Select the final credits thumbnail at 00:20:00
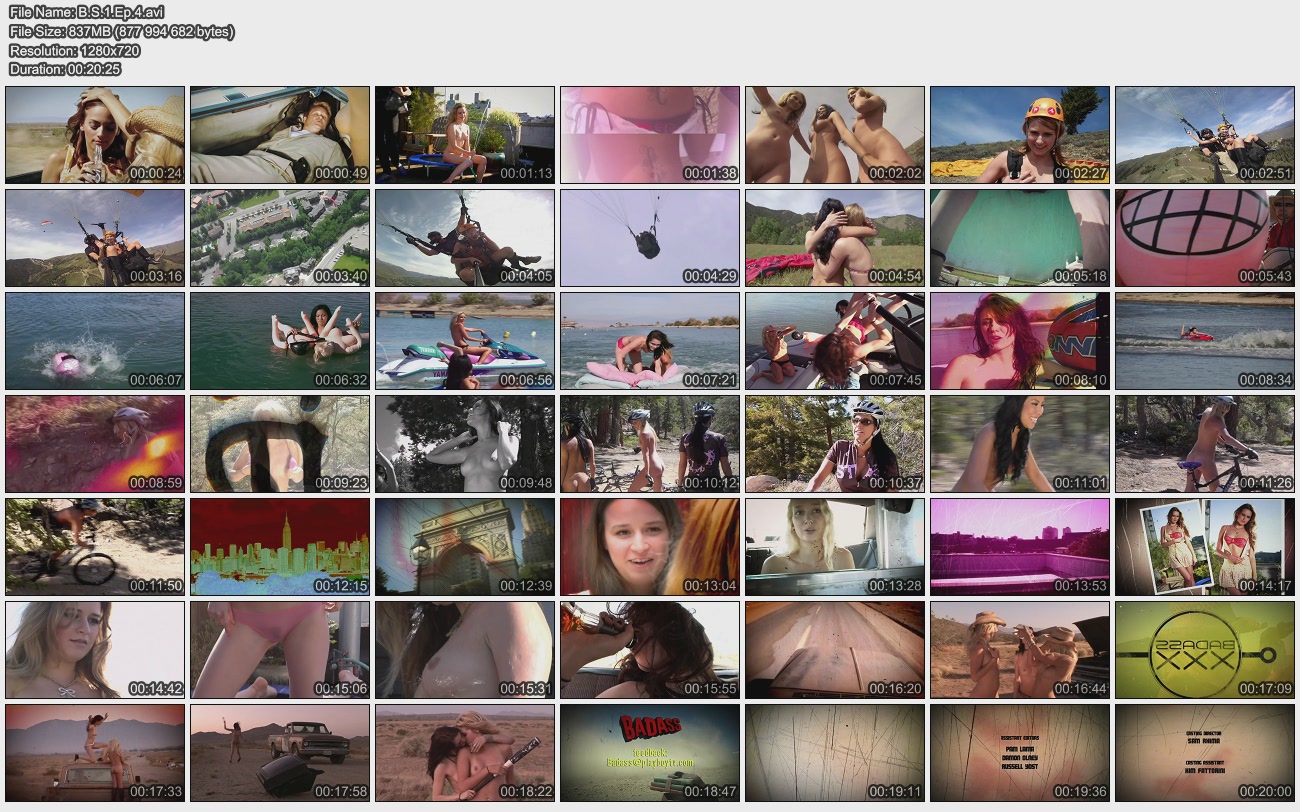 pos(1204,753)
